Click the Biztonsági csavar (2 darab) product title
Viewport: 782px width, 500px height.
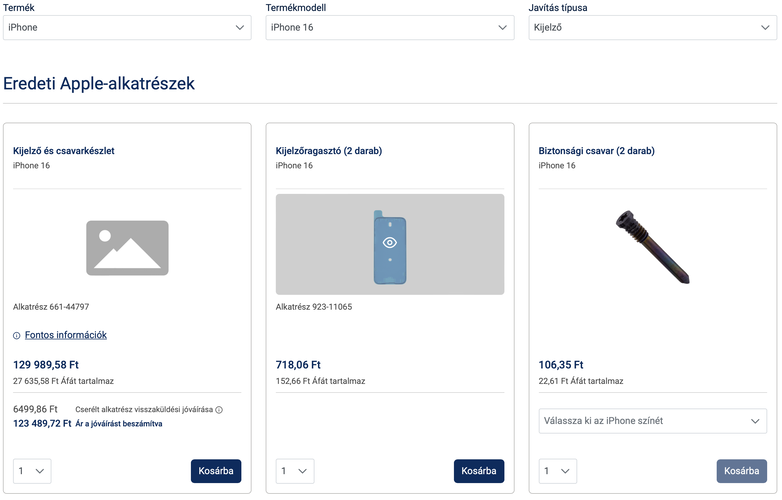(596, 151)
